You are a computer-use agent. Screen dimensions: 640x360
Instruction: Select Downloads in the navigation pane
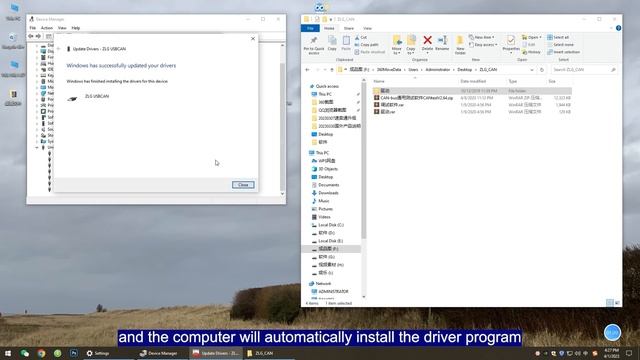click(x=328, y=193)
